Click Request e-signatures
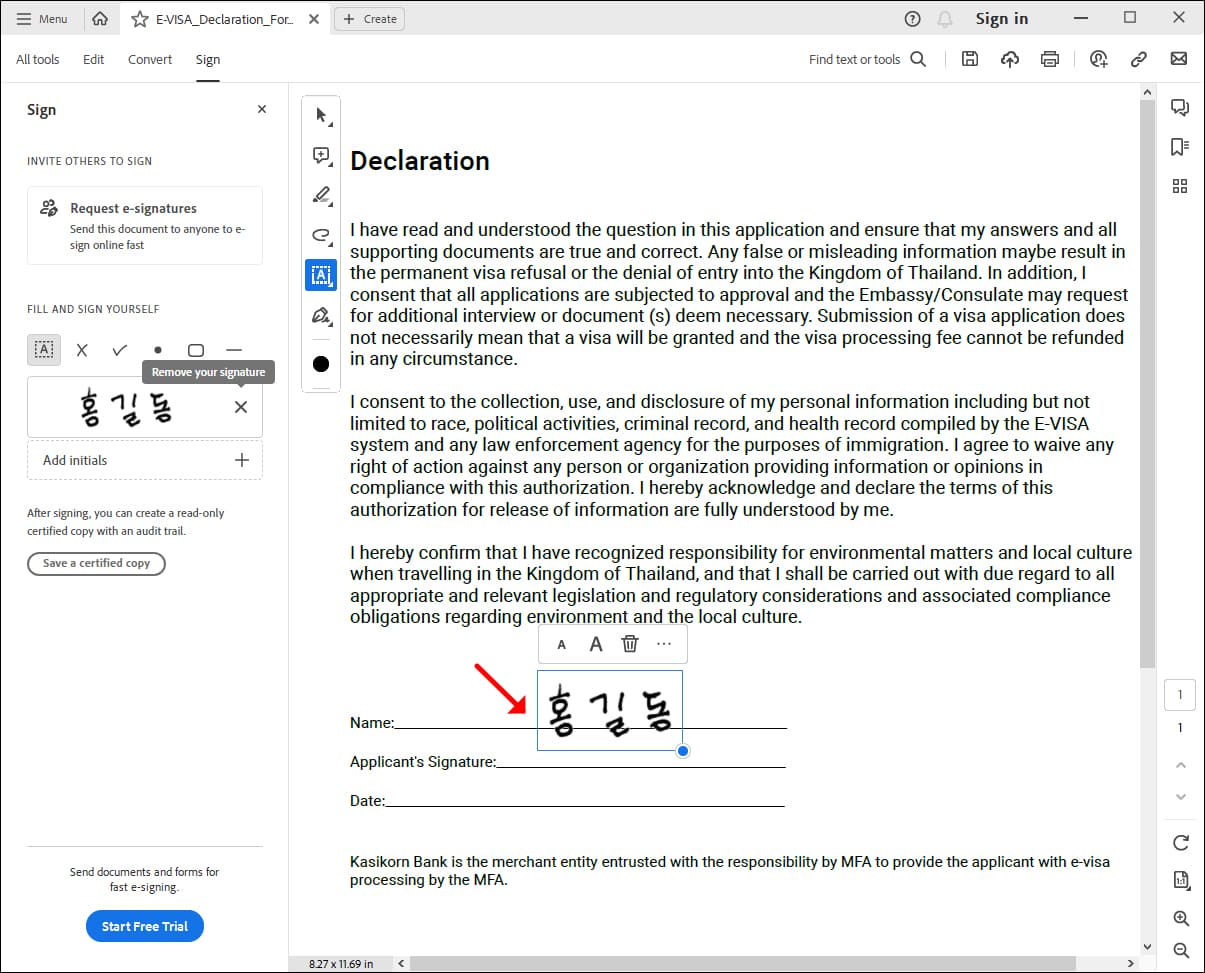 pos(145,226)
